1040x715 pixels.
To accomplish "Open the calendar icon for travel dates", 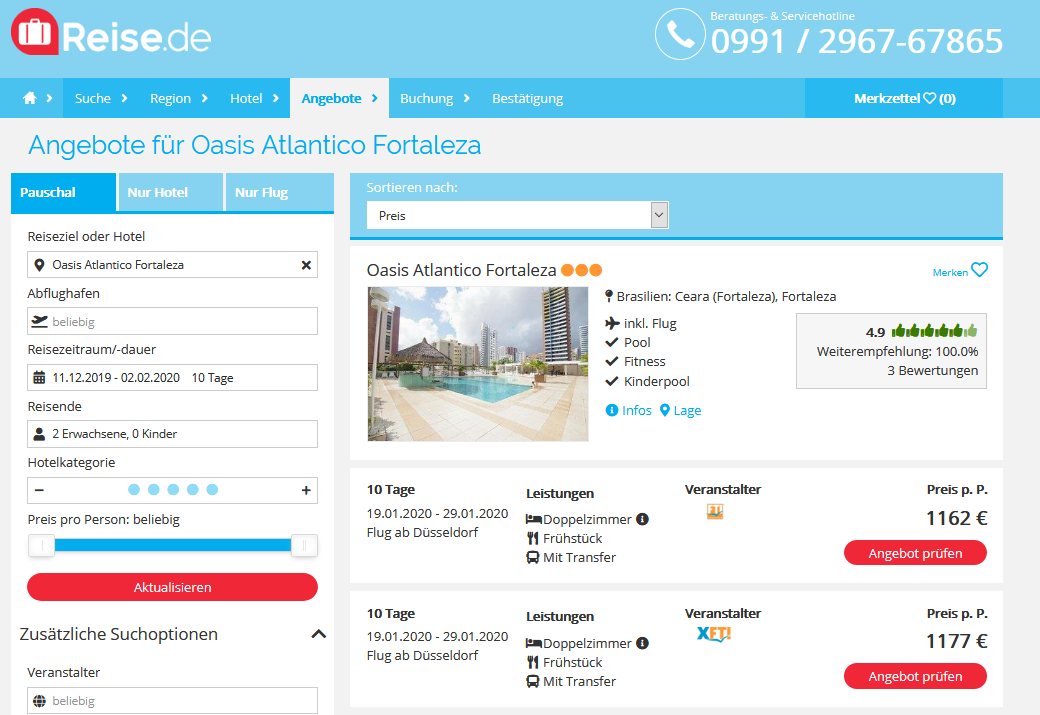I will point(39,377).
